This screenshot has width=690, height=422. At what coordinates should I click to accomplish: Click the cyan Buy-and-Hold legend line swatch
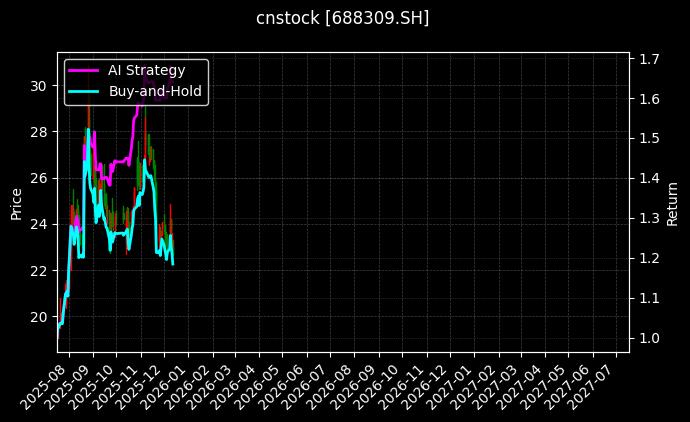[84, 91]
